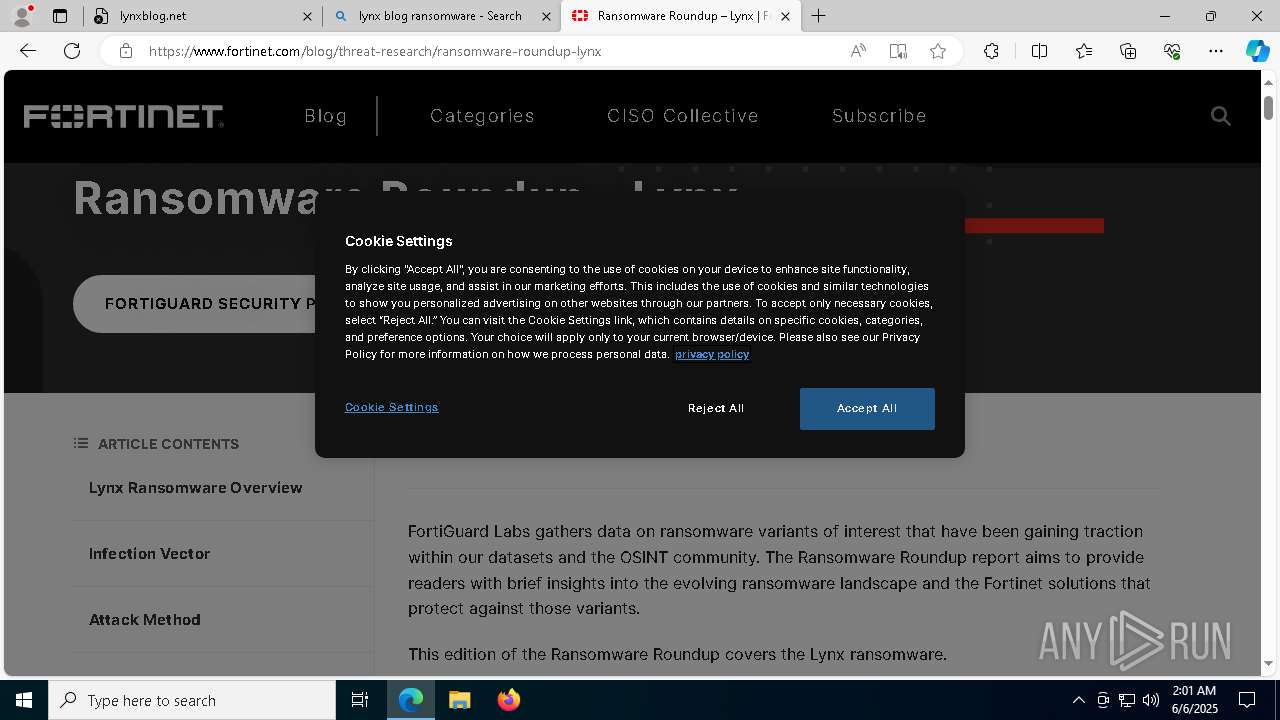Launch Copilot sidebar icon
1280x720 pixels.
1257,51
